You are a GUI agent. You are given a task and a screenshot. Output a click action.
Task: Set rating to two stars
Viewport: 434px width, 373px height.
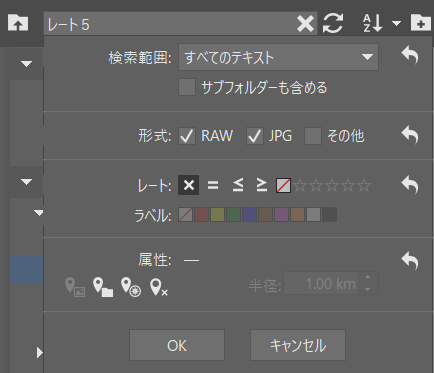(316, 186)
